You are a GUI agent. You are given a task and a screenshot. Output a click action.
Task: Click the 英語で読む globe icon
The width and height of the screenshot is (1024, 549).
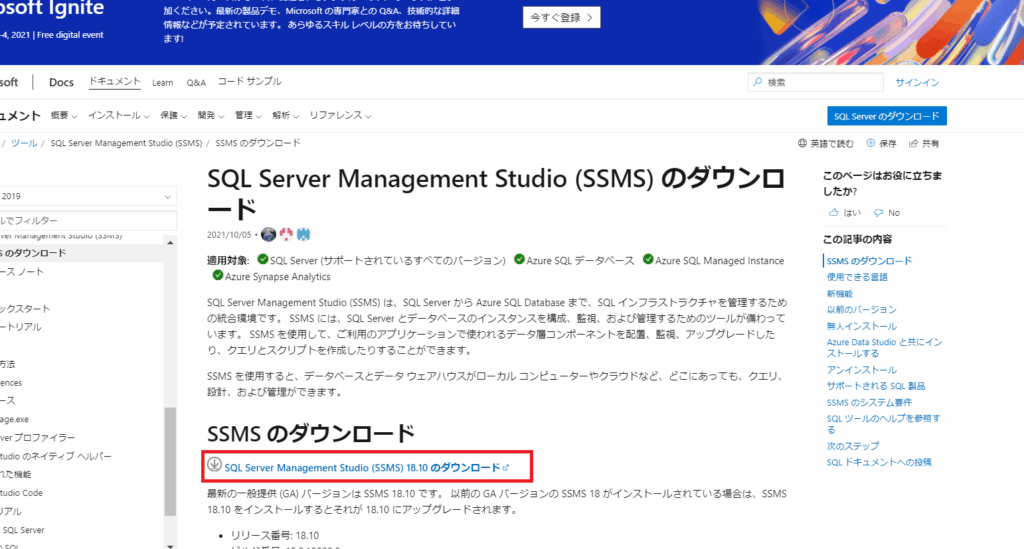pyautogui.click(x=802, y=143)
